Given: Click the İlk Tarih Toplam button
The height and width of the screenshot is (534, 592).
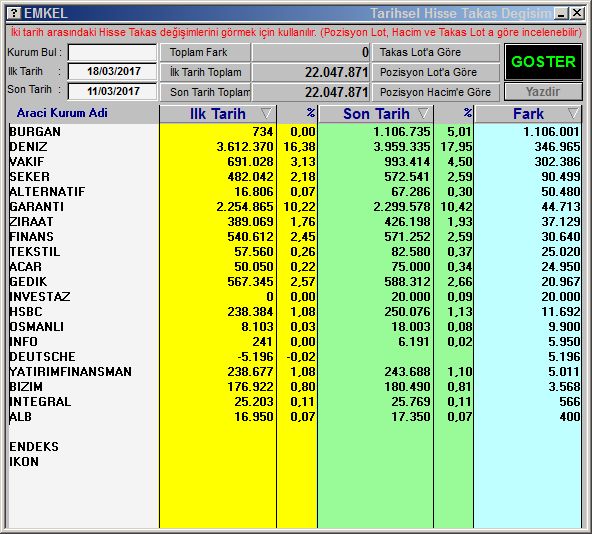Looking at the screenshot, I should click(205, 72).
